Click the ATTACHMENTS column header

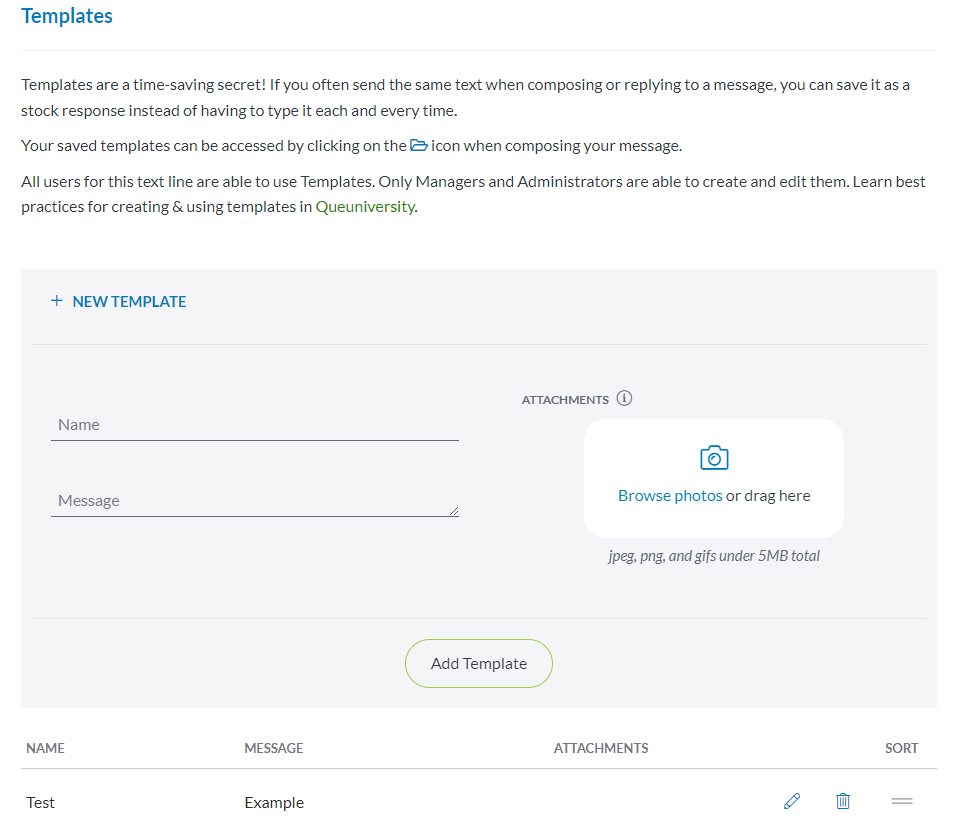tap(600, 748)
